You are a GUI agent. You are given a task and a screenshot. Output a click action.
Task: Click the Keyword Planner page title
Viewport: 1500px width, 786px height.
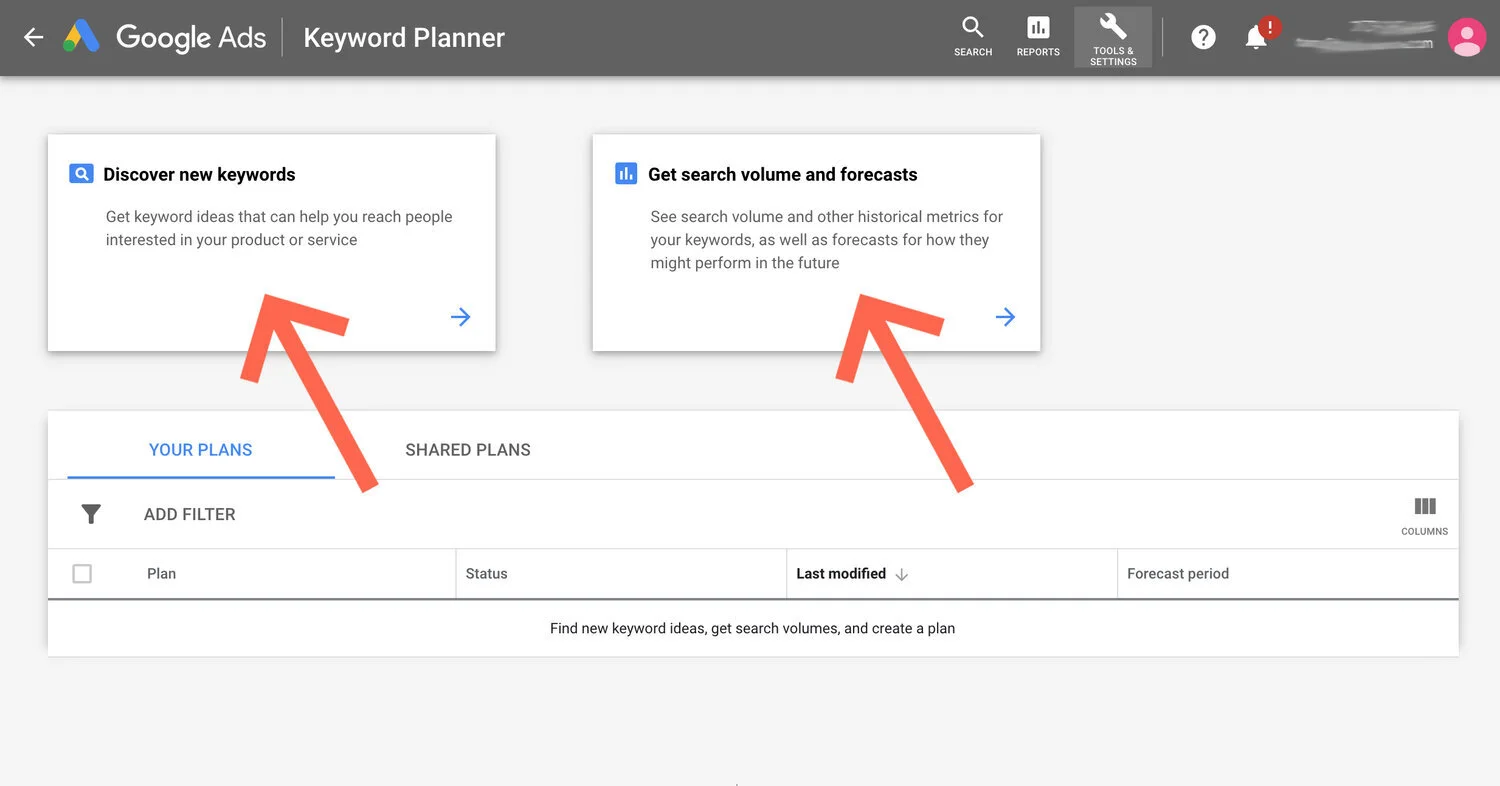click(404, 38)
